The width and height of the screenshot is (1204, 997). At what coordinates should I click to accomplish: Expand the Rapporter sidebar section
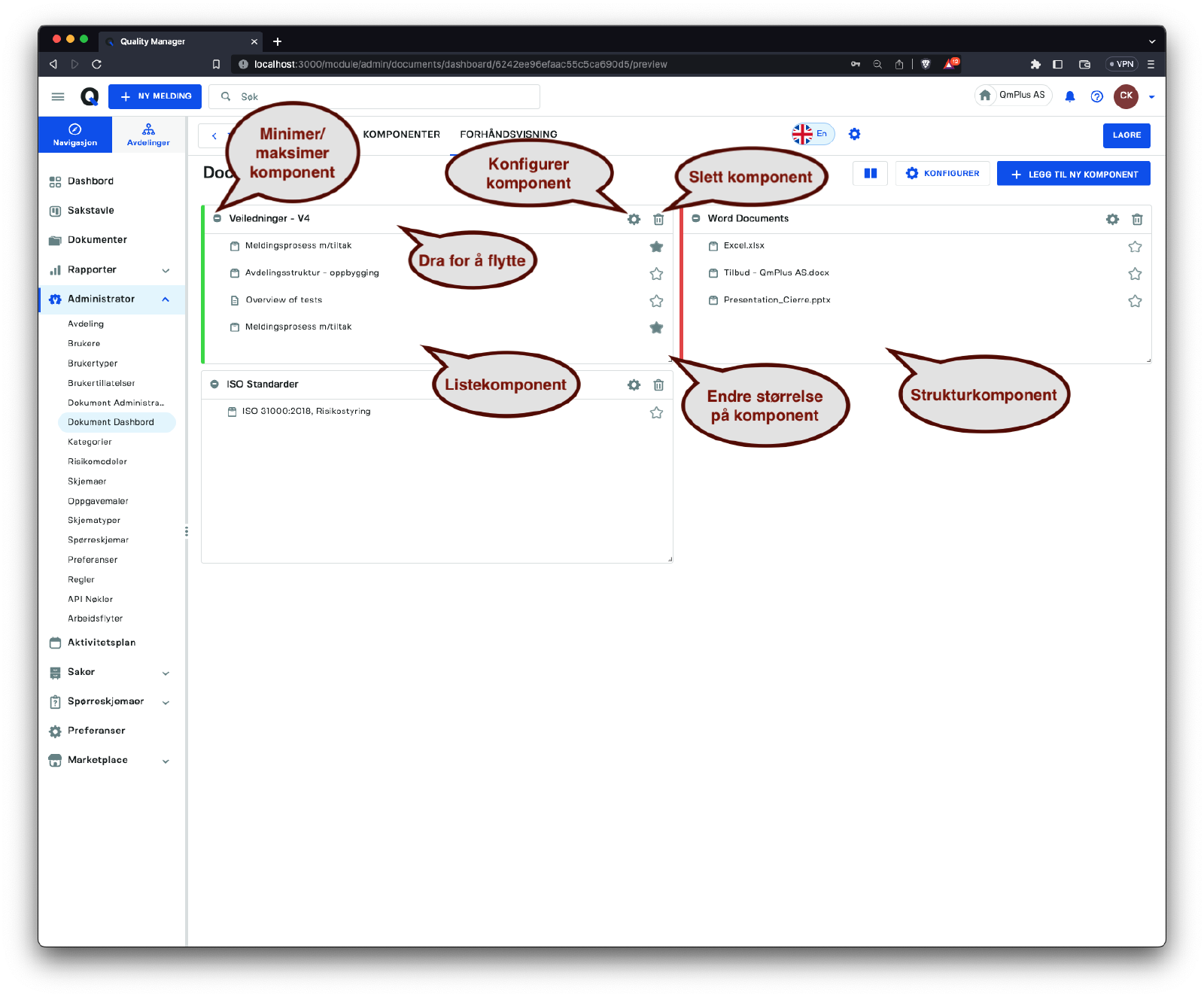(166, 270)
